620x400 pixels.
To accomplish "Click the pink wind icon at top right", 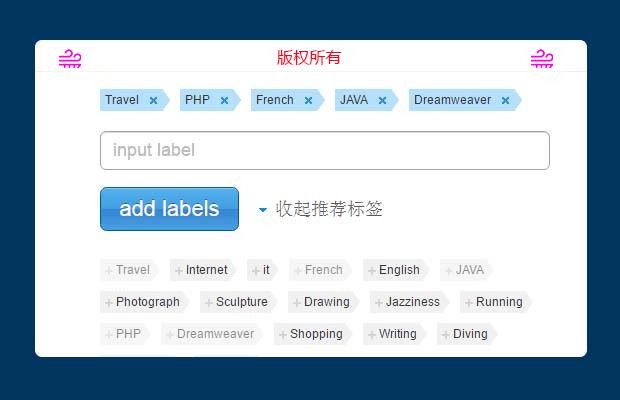I will pyautogui.click(x=542, y=58).
